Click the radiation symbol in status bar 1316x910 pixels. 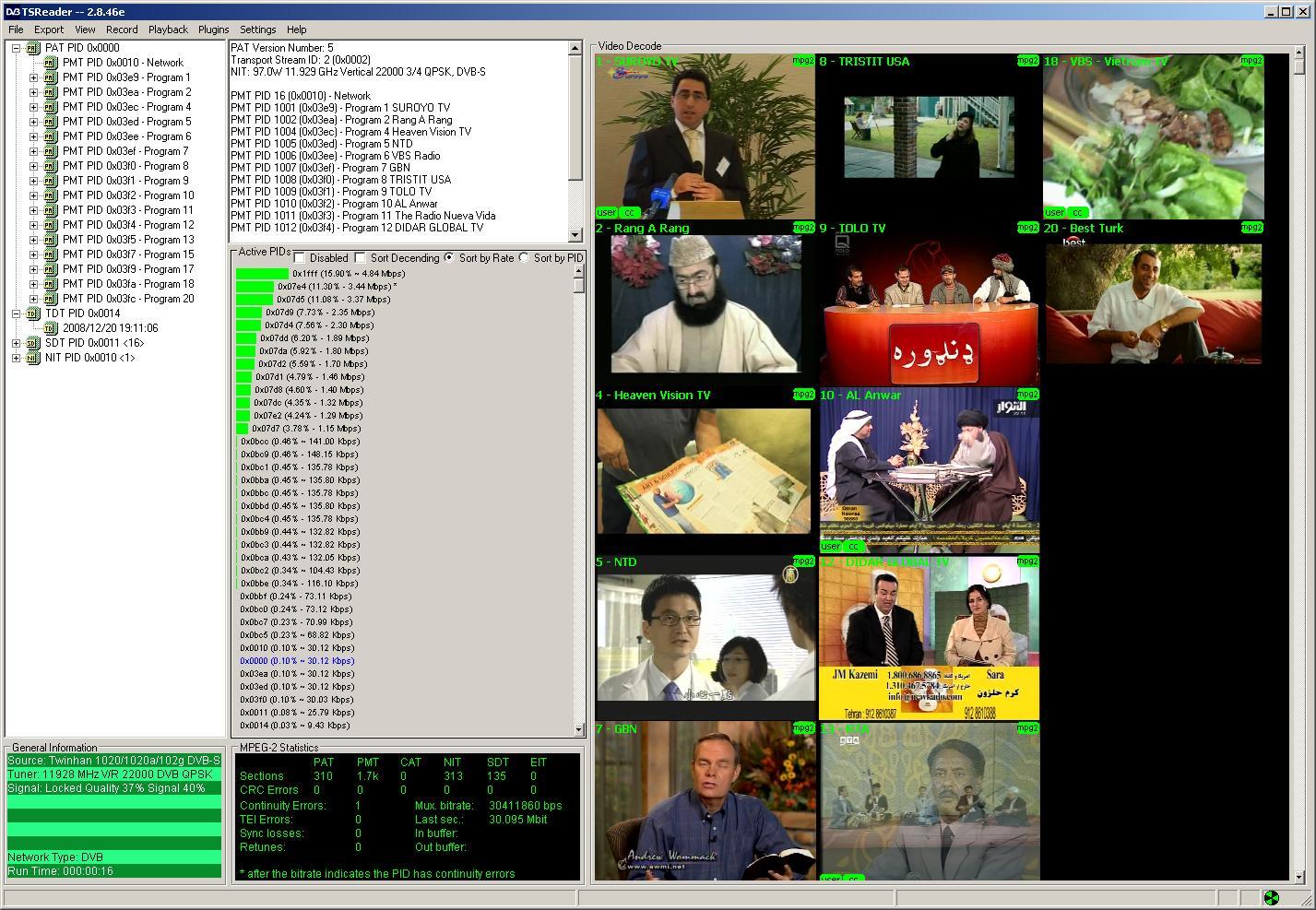[1271, 898]
